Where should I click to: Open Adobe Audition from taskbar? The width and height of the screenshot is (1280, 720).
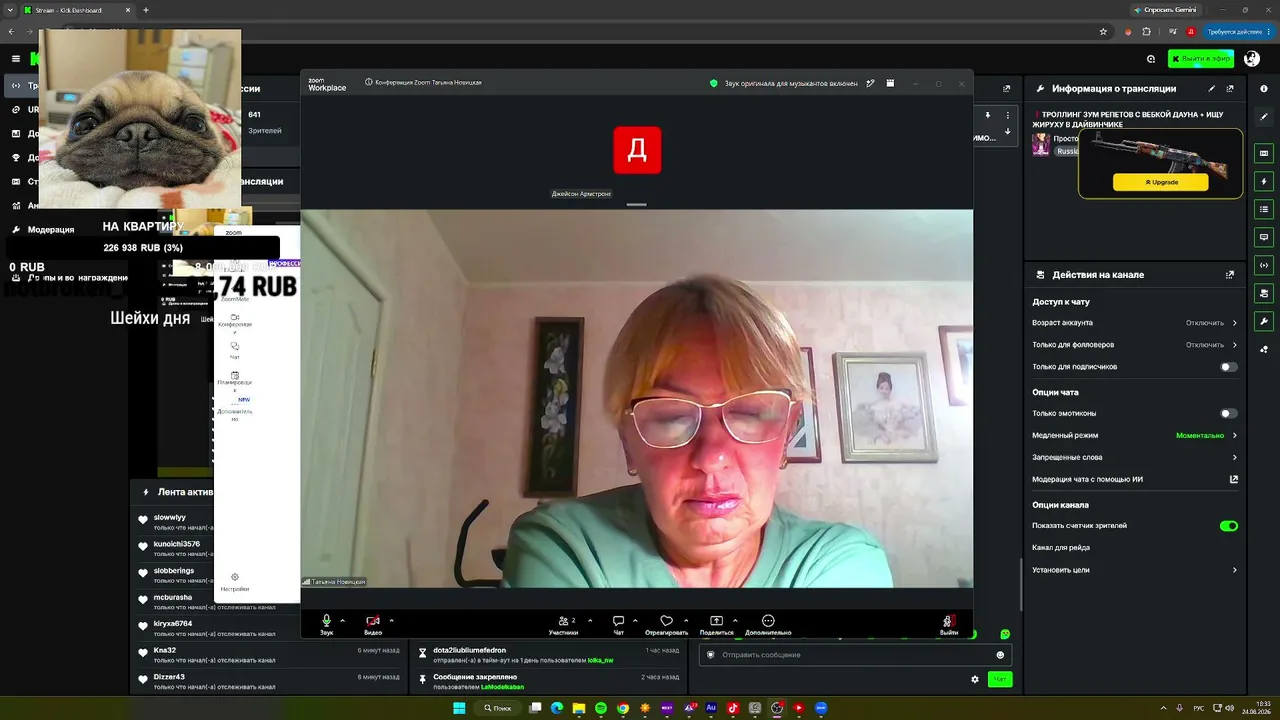click(711, 708)
